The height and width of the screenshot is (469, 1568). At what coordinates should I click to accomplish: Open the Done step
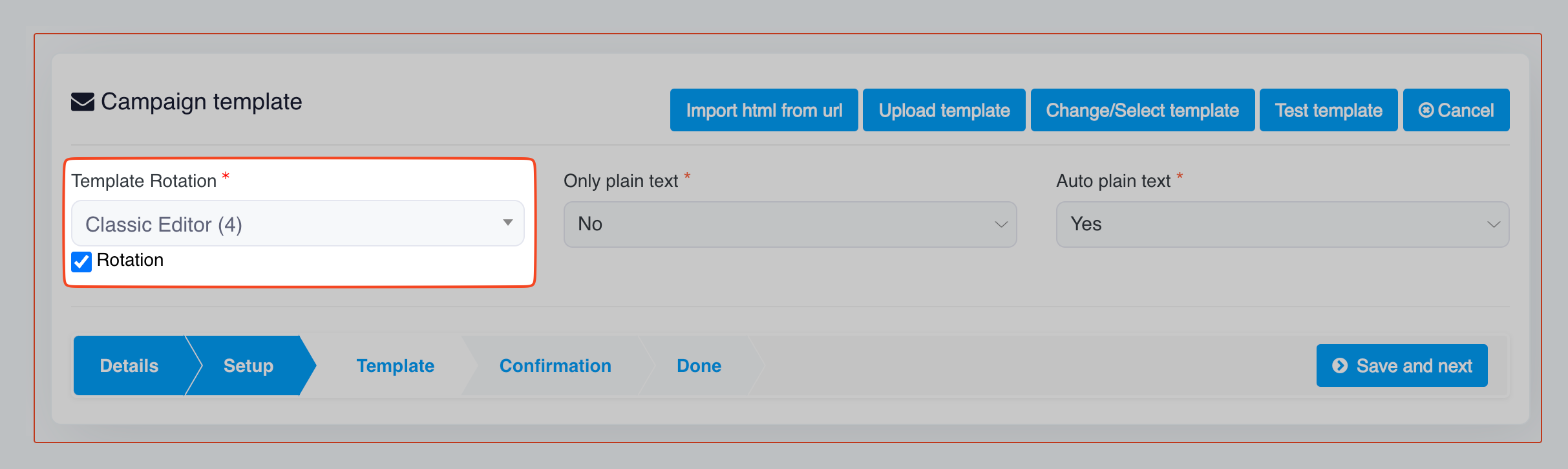click(699, 365)
